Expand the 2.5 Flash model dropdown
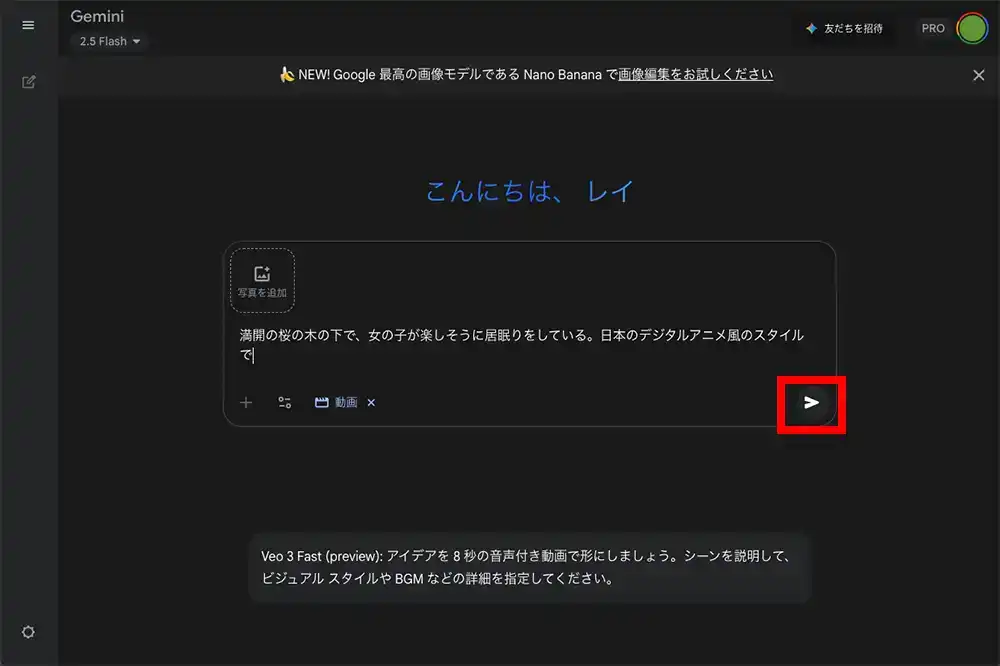This screenshot has height=666, width=1000. tap(110, 41)
